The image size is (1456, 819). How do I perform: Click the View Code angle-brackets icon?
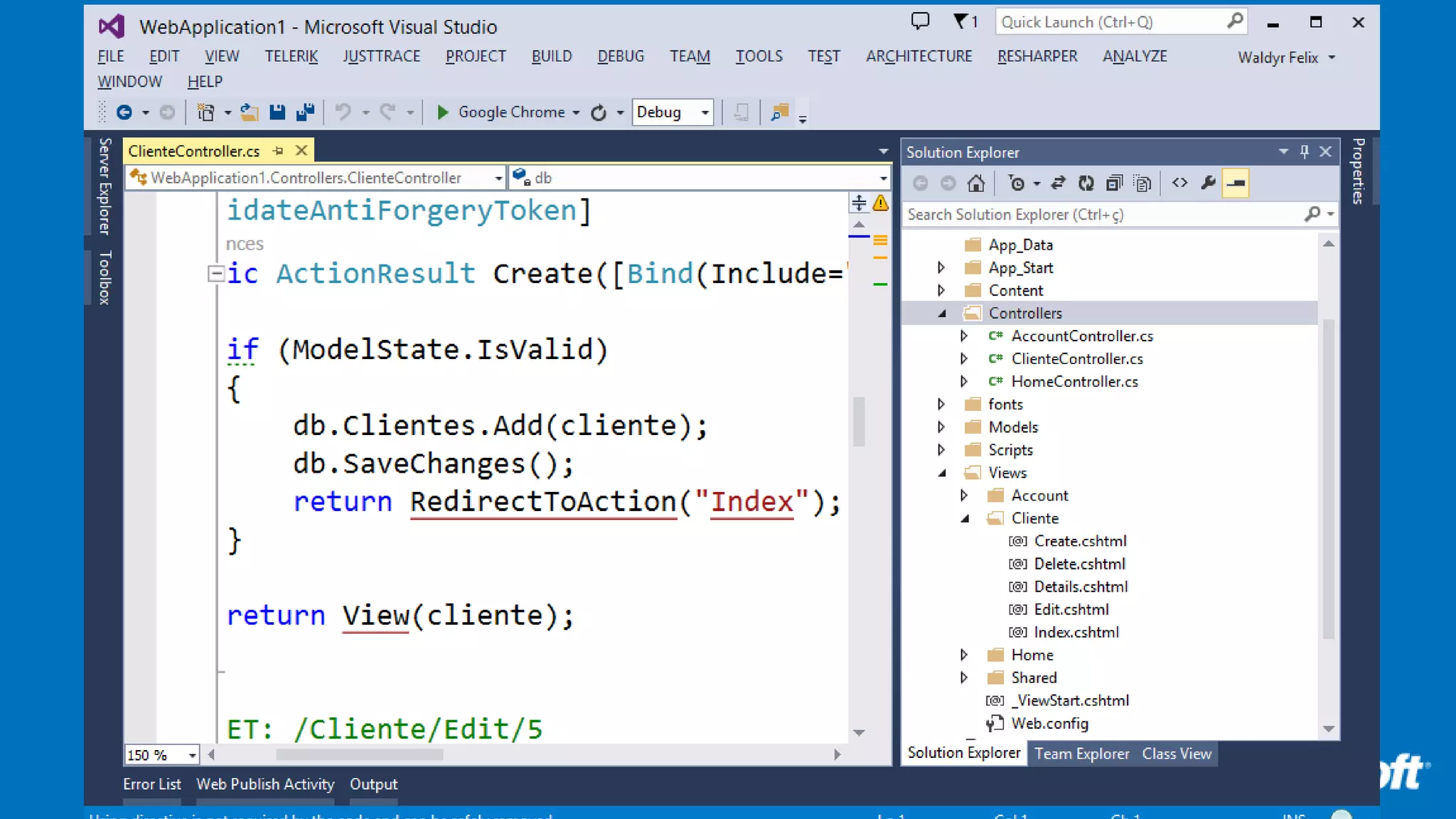[x=1179, y=183]
